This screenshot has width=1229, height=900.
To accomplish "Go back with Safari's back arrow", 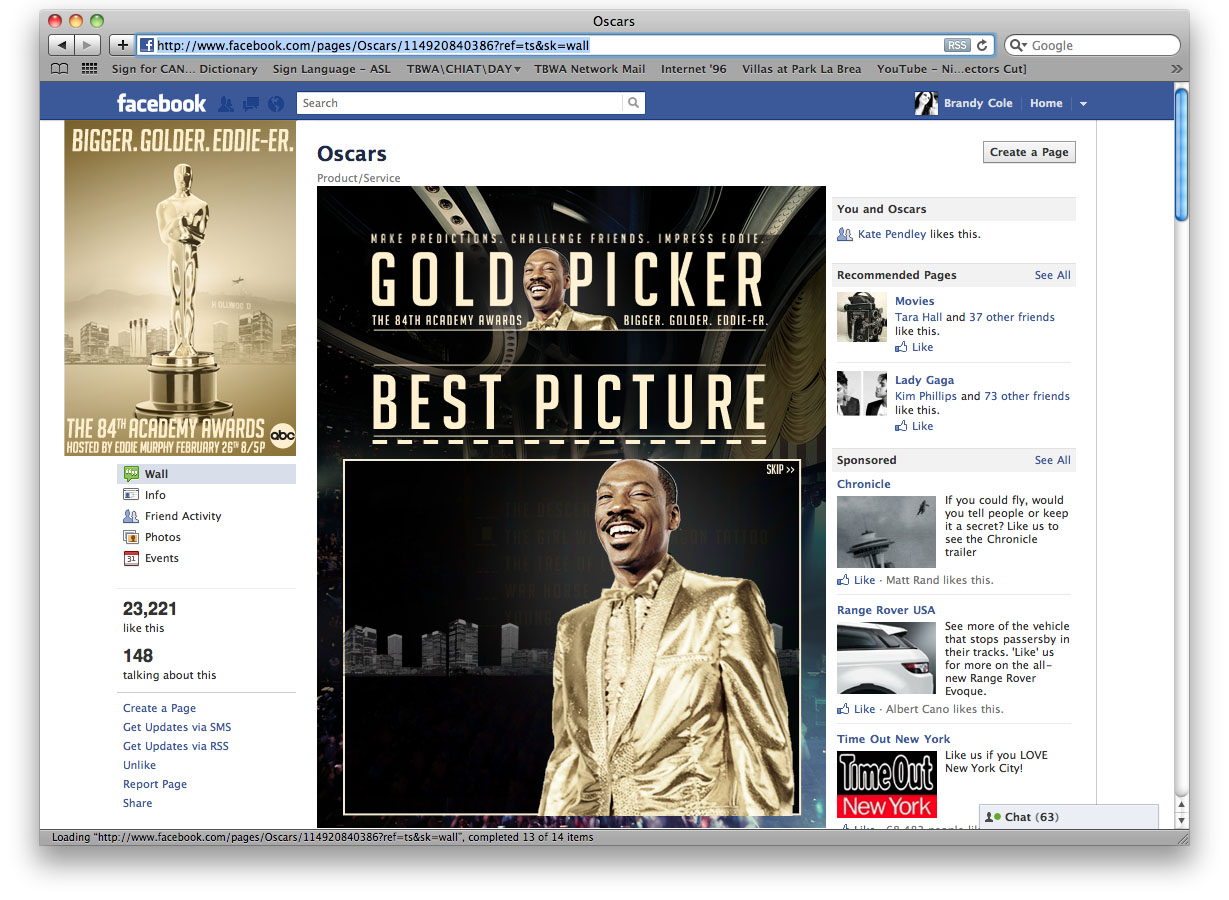I will [61, 45].
